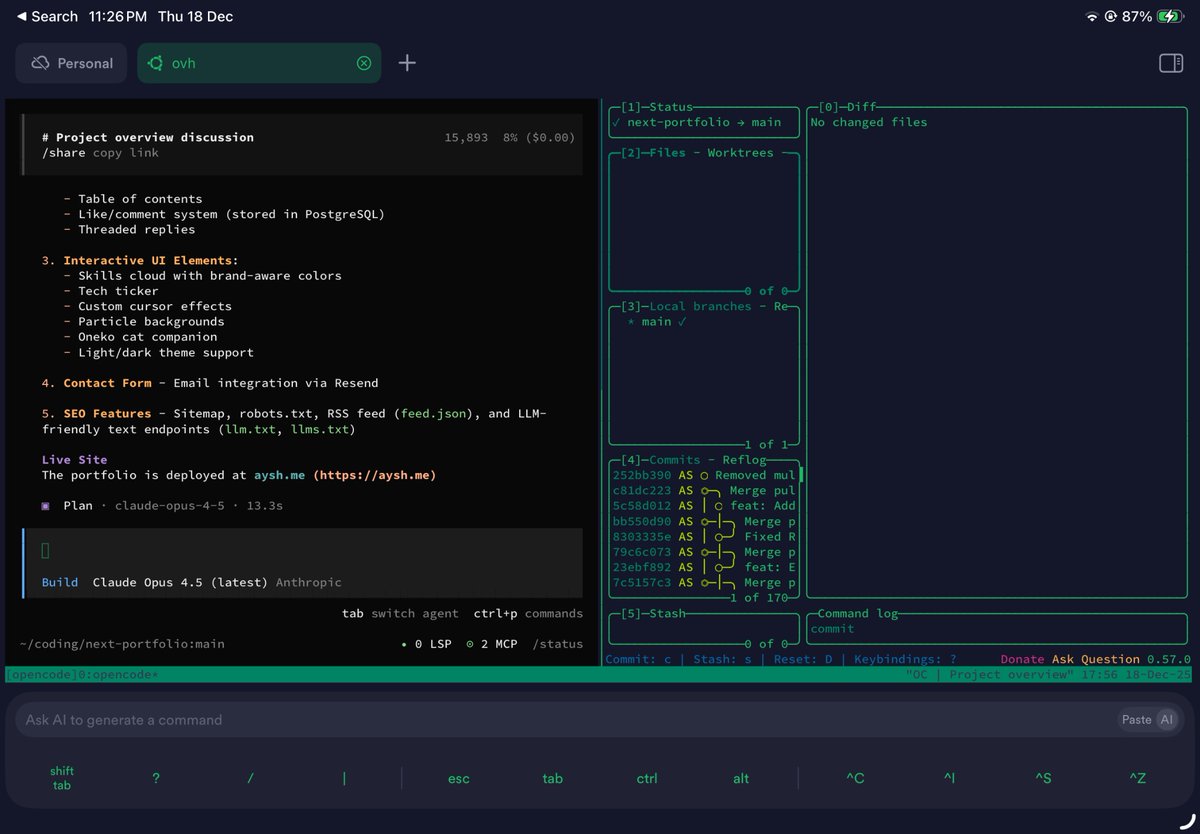Image resolution: width=1200 pixels, height=834 pixels.
Task: Toggle the ctrl modifier key
Action: pyautogui.click(x=647, y=778)
